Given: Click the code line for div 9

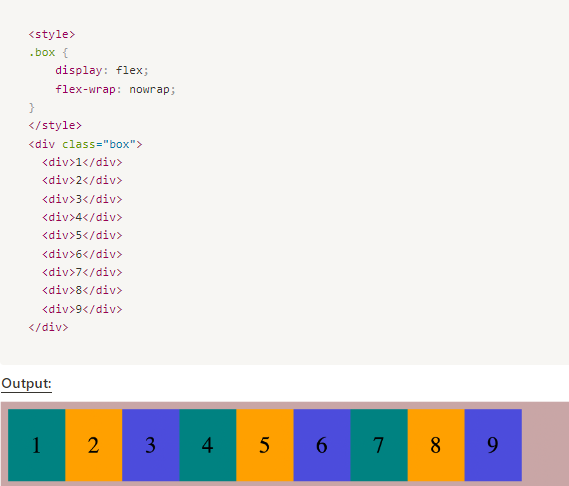Looking at the screenshot, I should tap(82, 309).
